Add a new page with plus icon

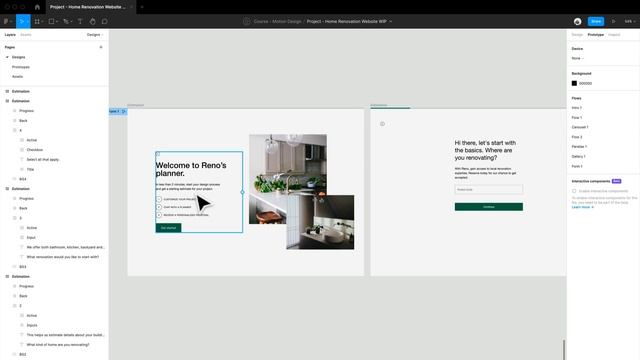[101, 47]
